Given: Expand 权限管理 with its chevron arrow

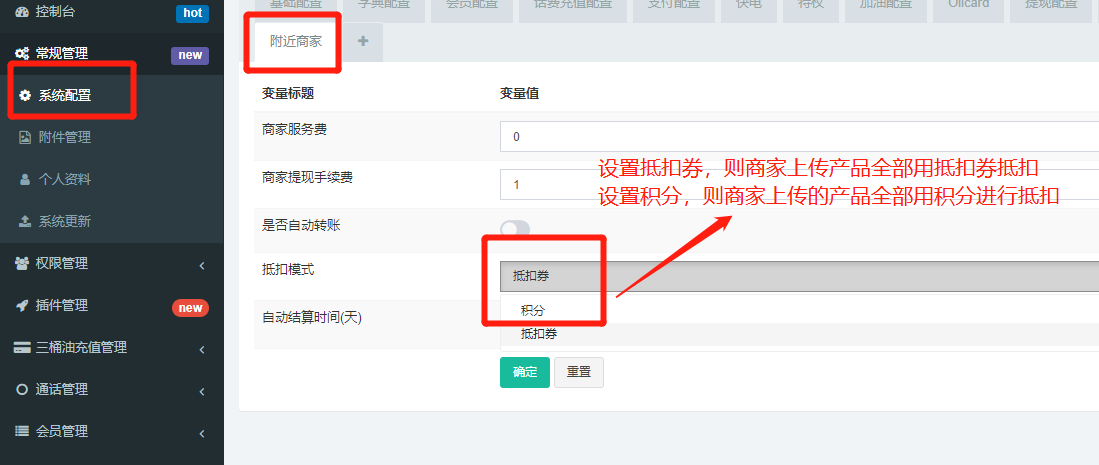Looking at the screenshot, I should point(202,265).
